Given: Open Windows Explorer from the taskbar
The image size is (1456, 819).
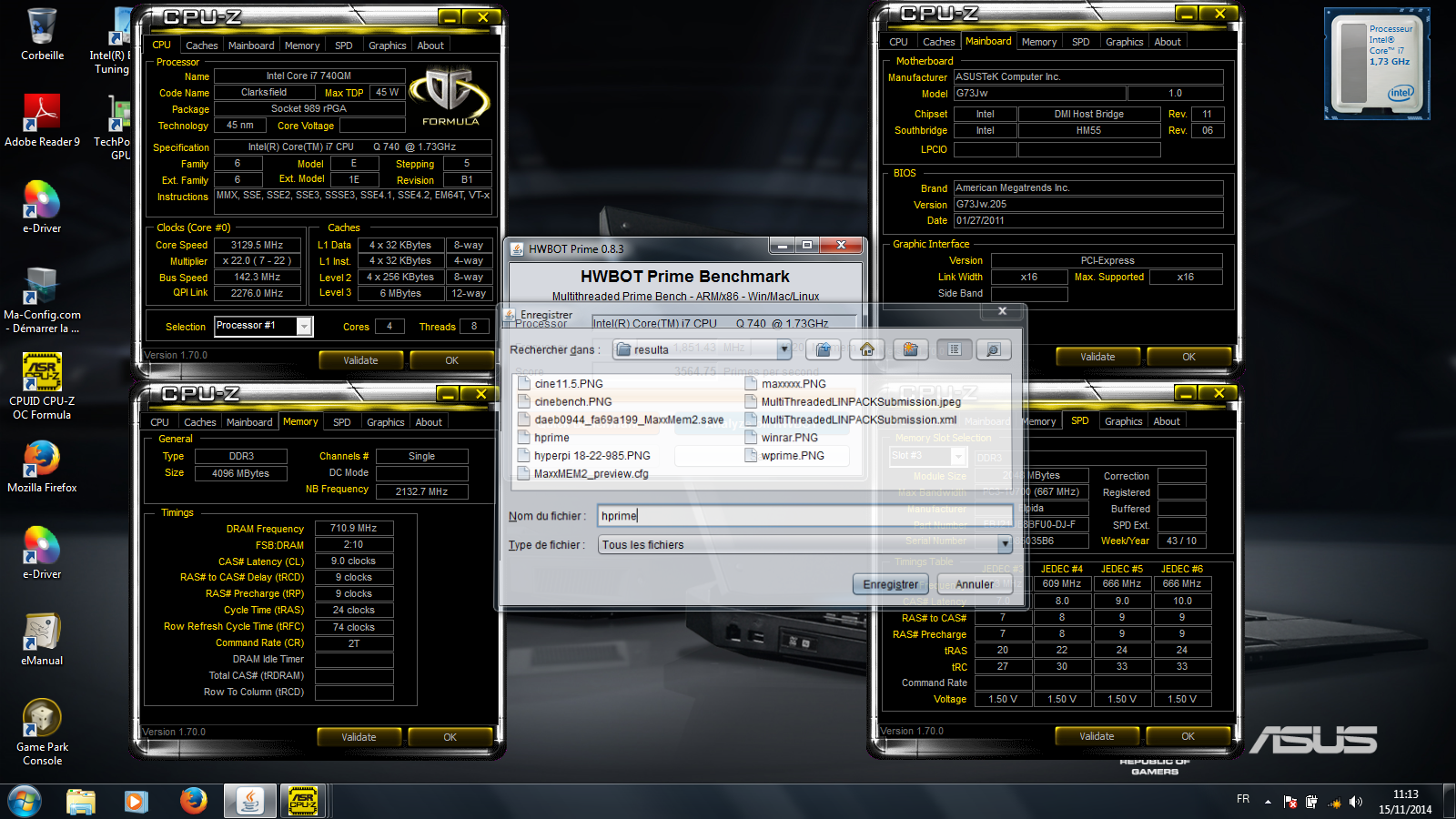Looking at the screenshot, I should click(x=81, y=802).
